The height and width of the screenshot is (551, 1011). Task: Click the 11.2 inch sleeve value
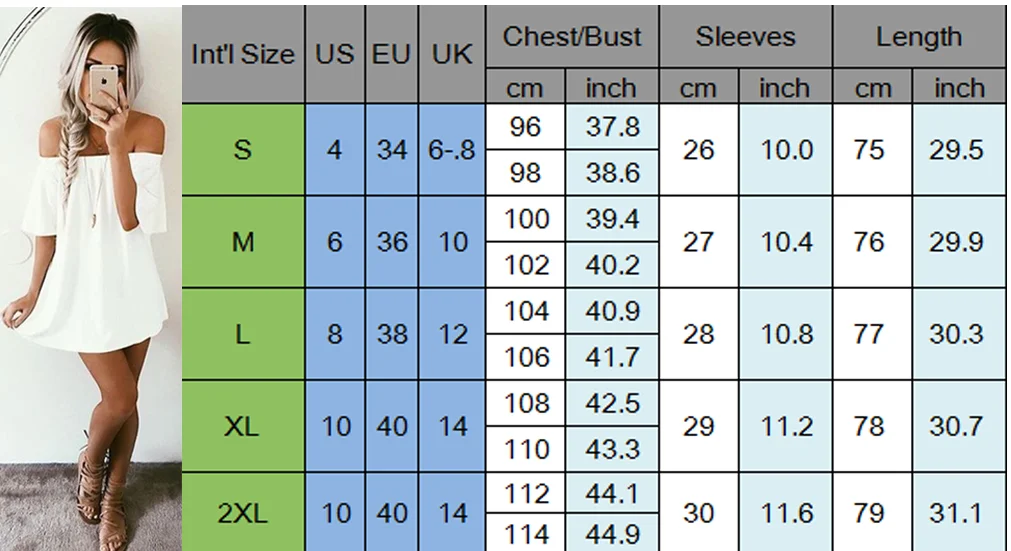[786, 426]
